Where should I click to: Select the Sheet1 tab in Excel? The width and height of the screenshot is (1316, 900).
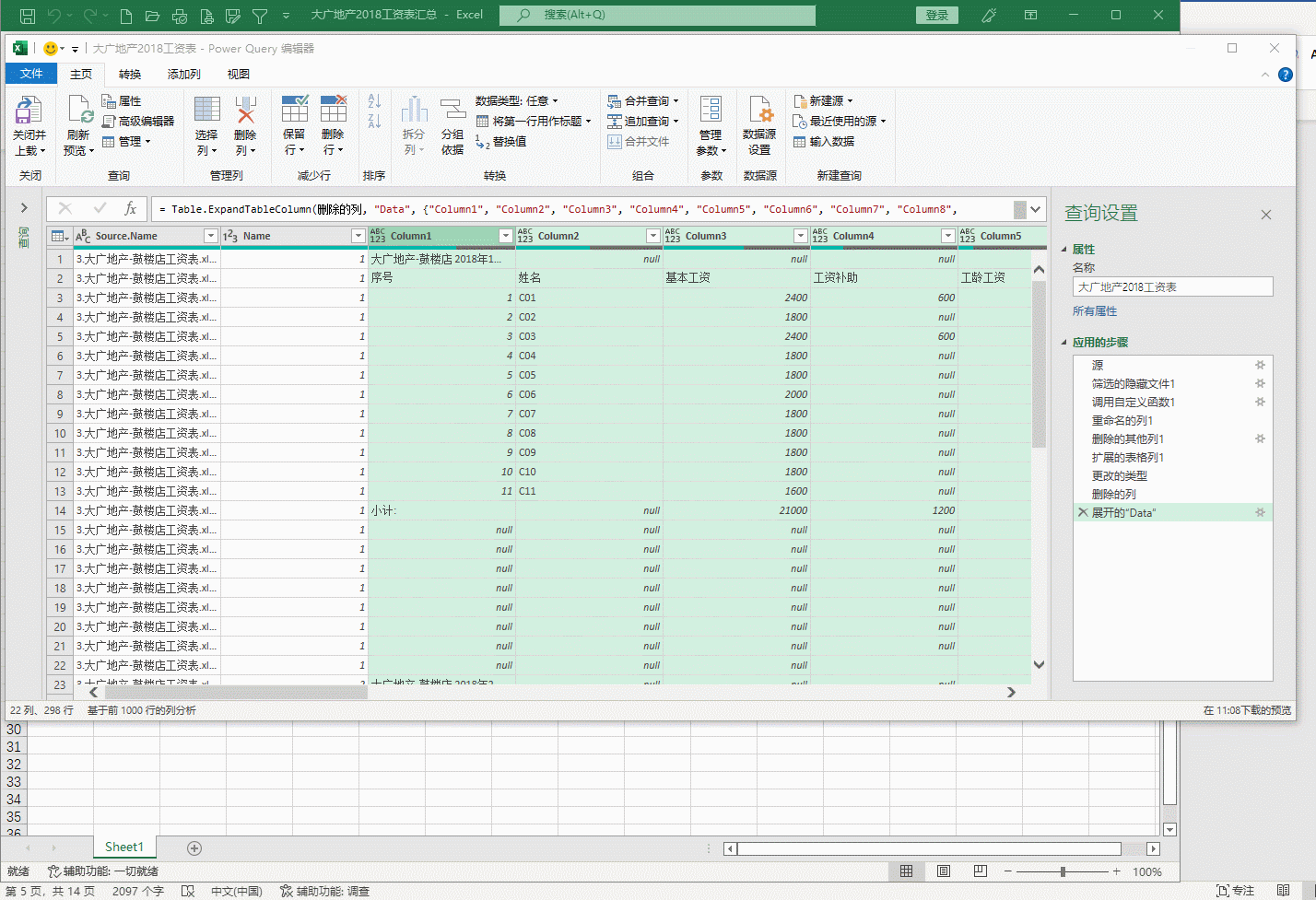point(124,847)
